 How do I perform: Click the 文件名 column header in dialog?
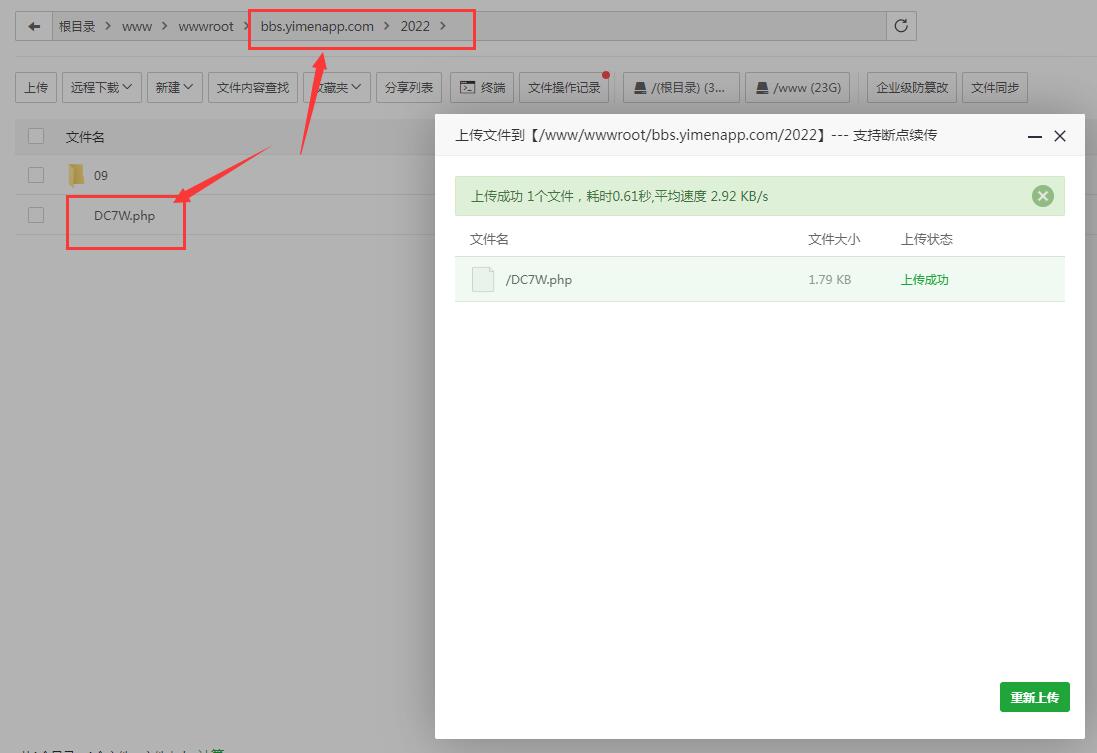[489, 239]
